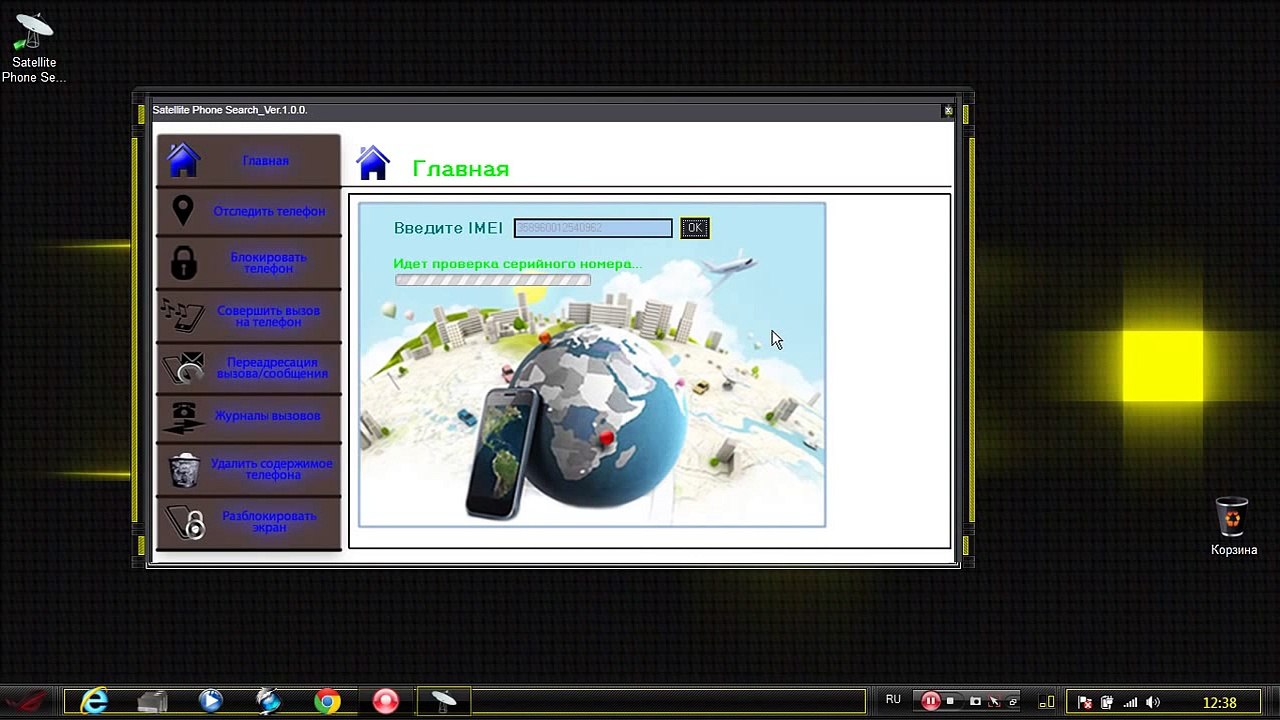Click the Идет проверка серийного номера text
Image resolution: width=1280 pixels, height=720 pixels.
pyautogui.click(x=517, y=264)
